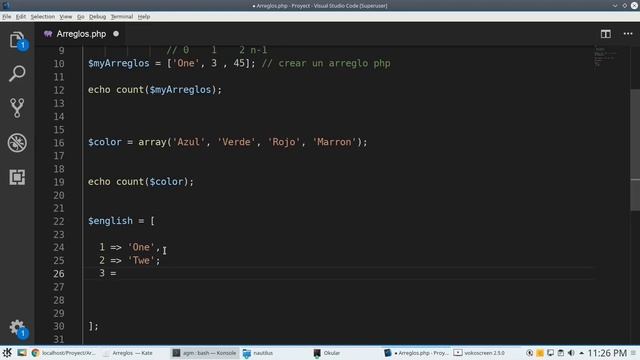Open the Manage gear menu
Viewport: 640px width, 360px height.
pyautogui.click(x=17, y=327)
